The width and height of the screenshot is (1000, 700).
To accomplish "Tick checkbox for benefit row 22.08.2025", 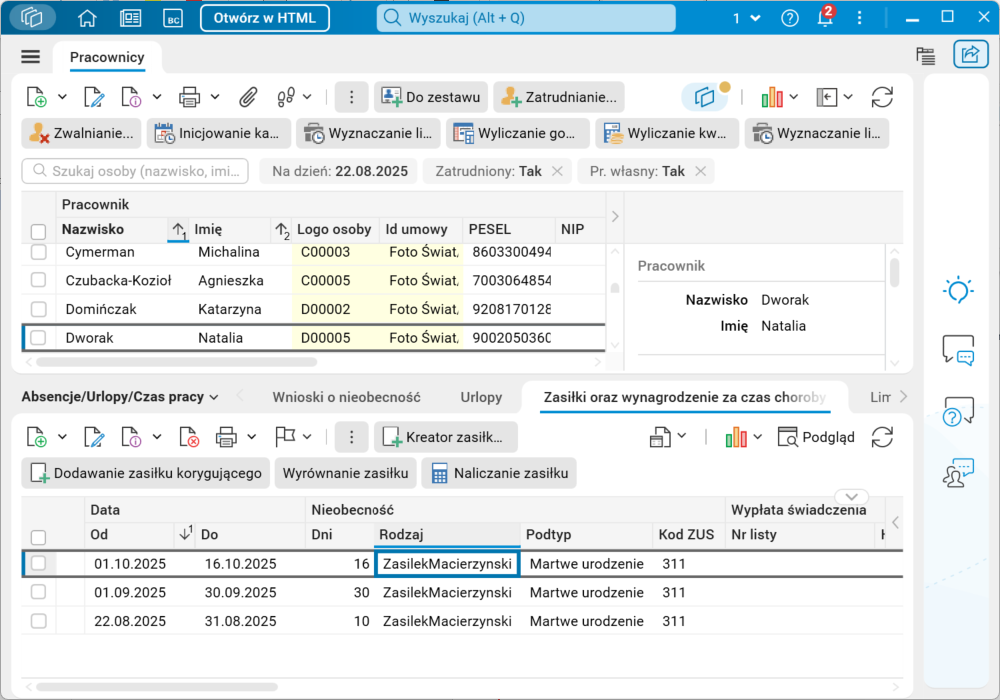I will tap(39, 620).
